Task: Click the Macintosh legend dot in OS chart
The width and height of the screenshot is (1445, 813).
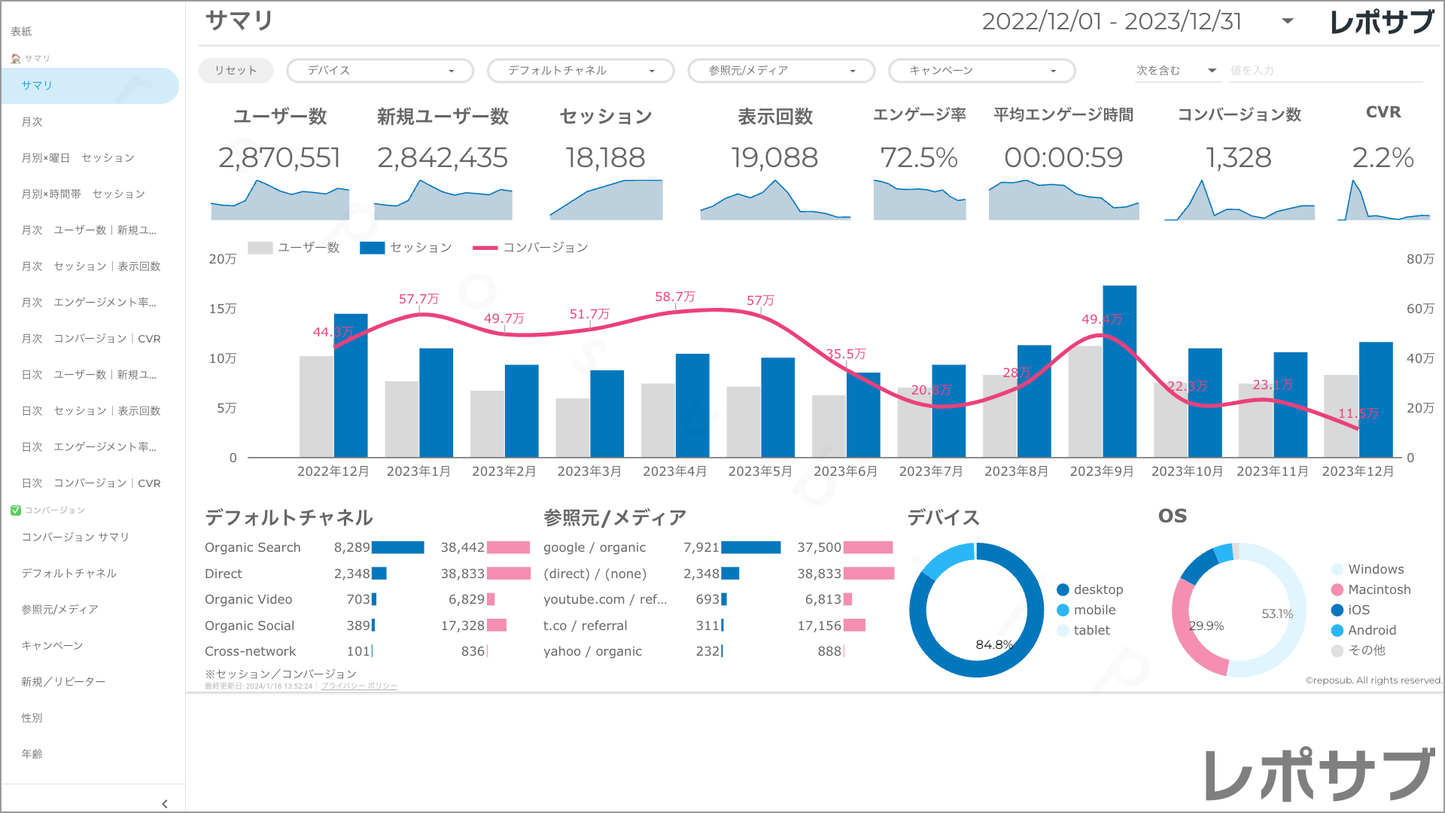Action: click(x=1337, y=590)
